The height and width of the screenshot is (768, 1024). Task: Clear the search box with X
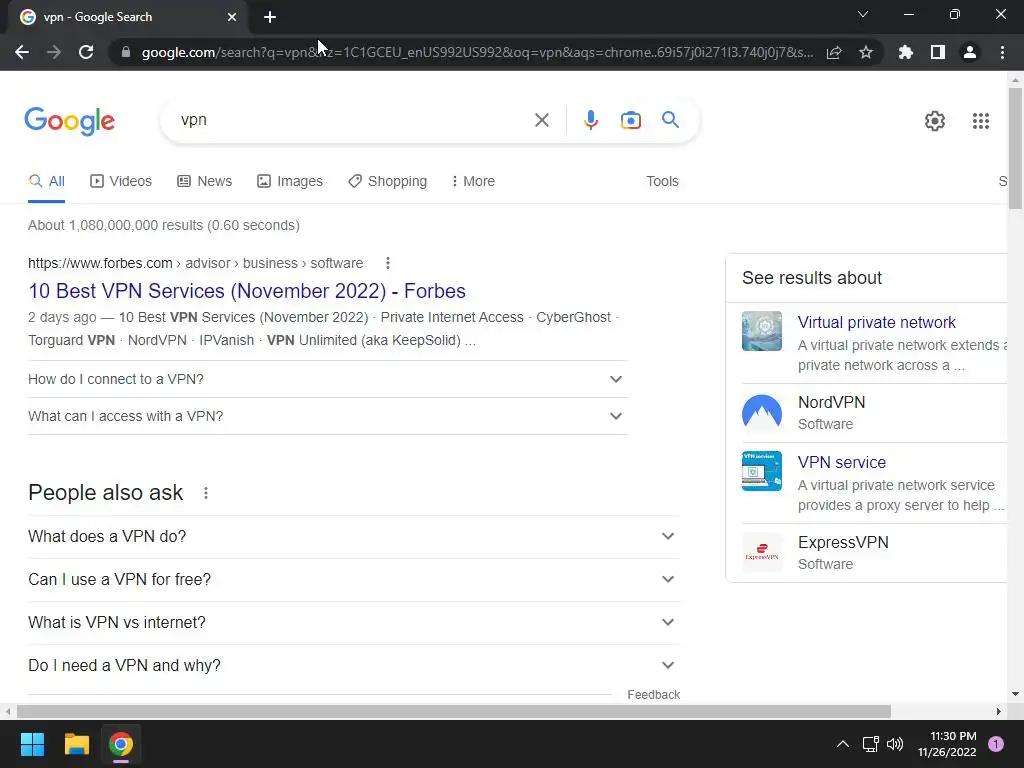541,120
